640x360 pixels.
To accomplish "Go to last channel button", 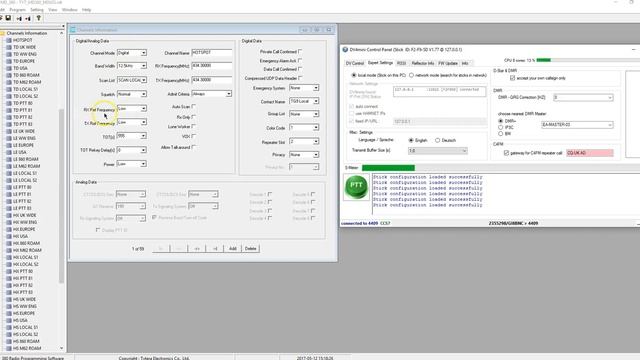I will [x=215, y=249].
